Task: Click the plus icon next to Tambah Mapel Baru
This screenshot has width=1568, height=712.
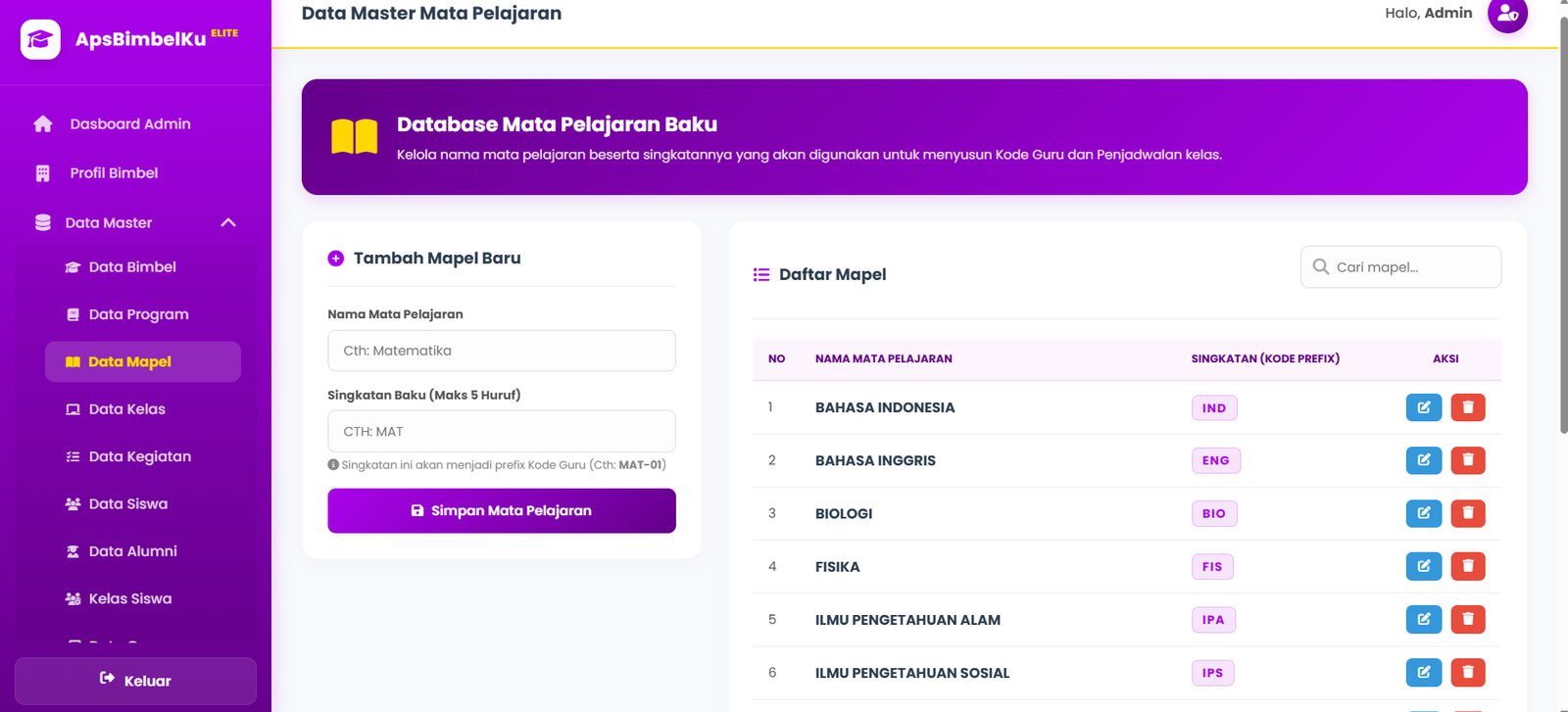Action: [x=336, y=259]
